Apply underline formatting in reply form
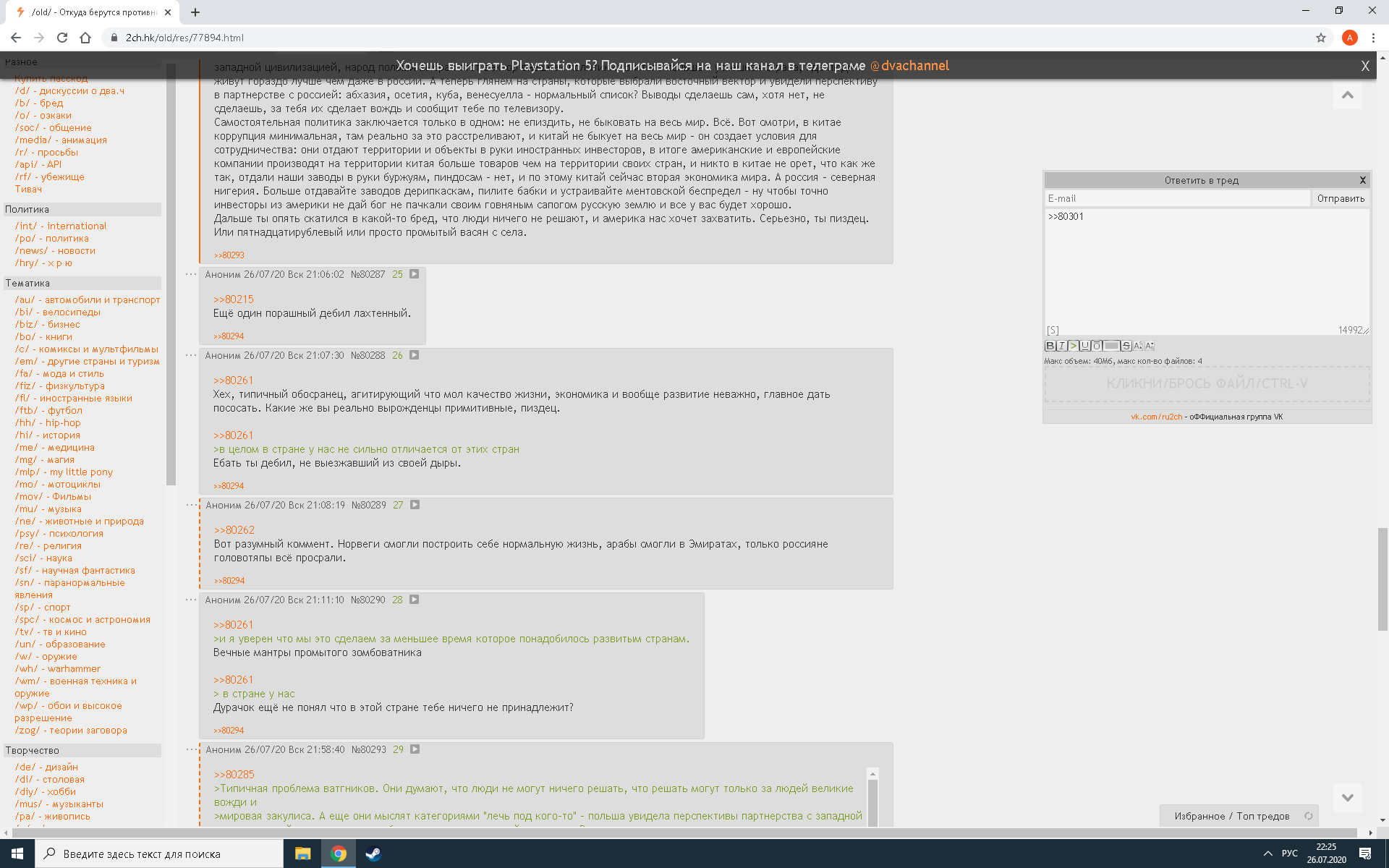 point(1085,346)
